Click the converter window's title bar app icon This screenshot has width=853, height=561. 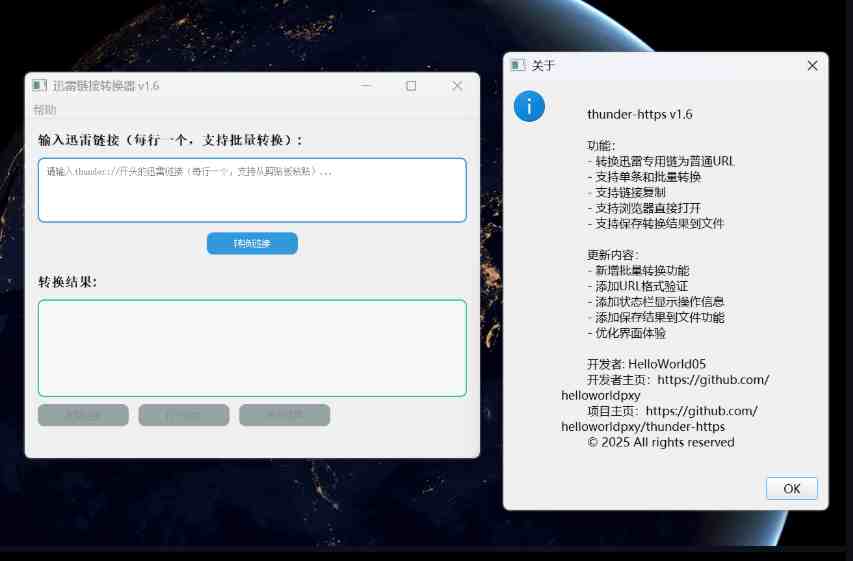39,86
